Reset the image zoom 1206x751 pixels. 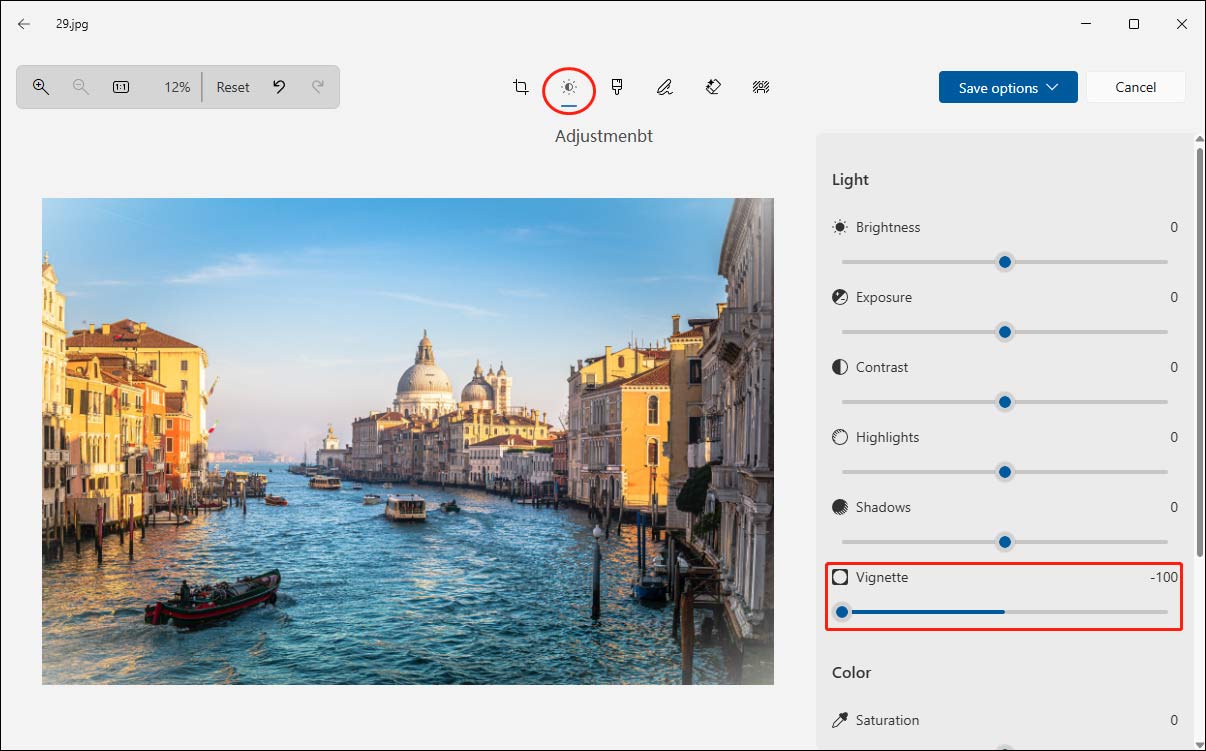[x=232, y=87]
